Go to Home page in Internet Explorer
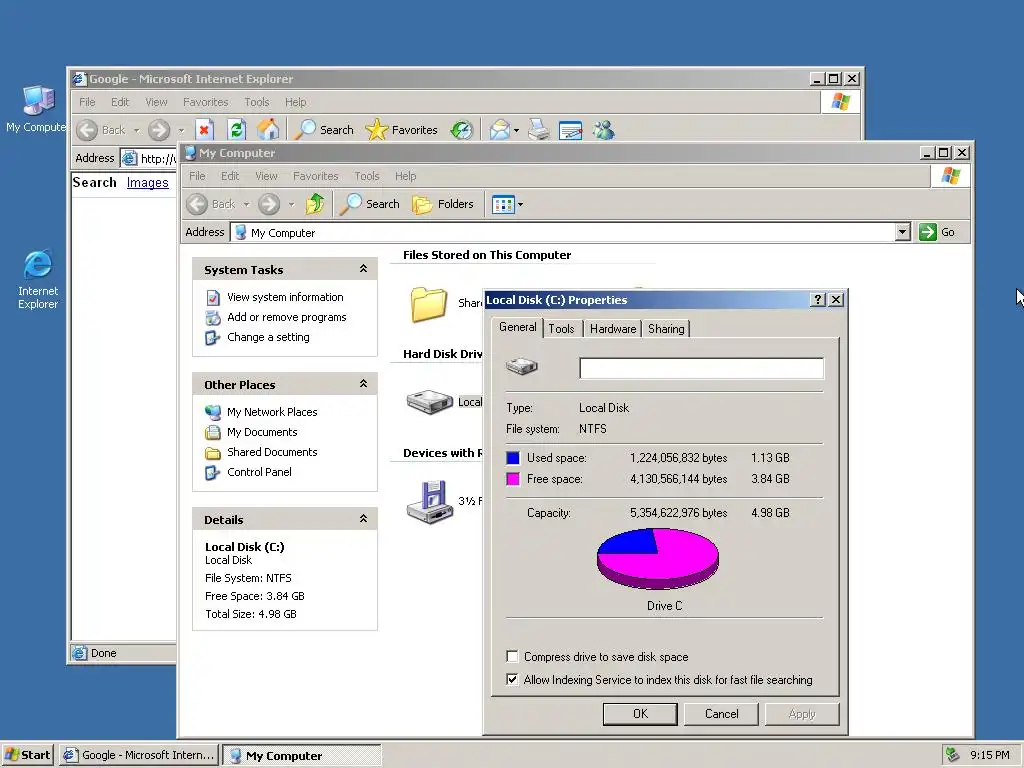This screenshot has height=768, width=1024. coord(268,129)
